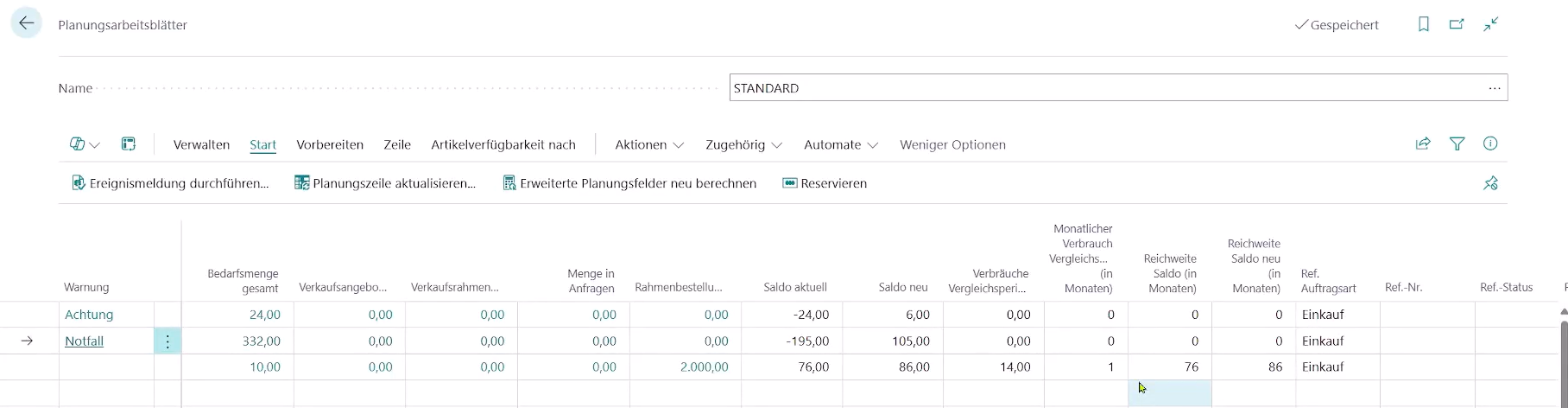This screenshot has width=1568, height=408.
Task: Click the analysis view table icon
Action: (x=129, y=144)
